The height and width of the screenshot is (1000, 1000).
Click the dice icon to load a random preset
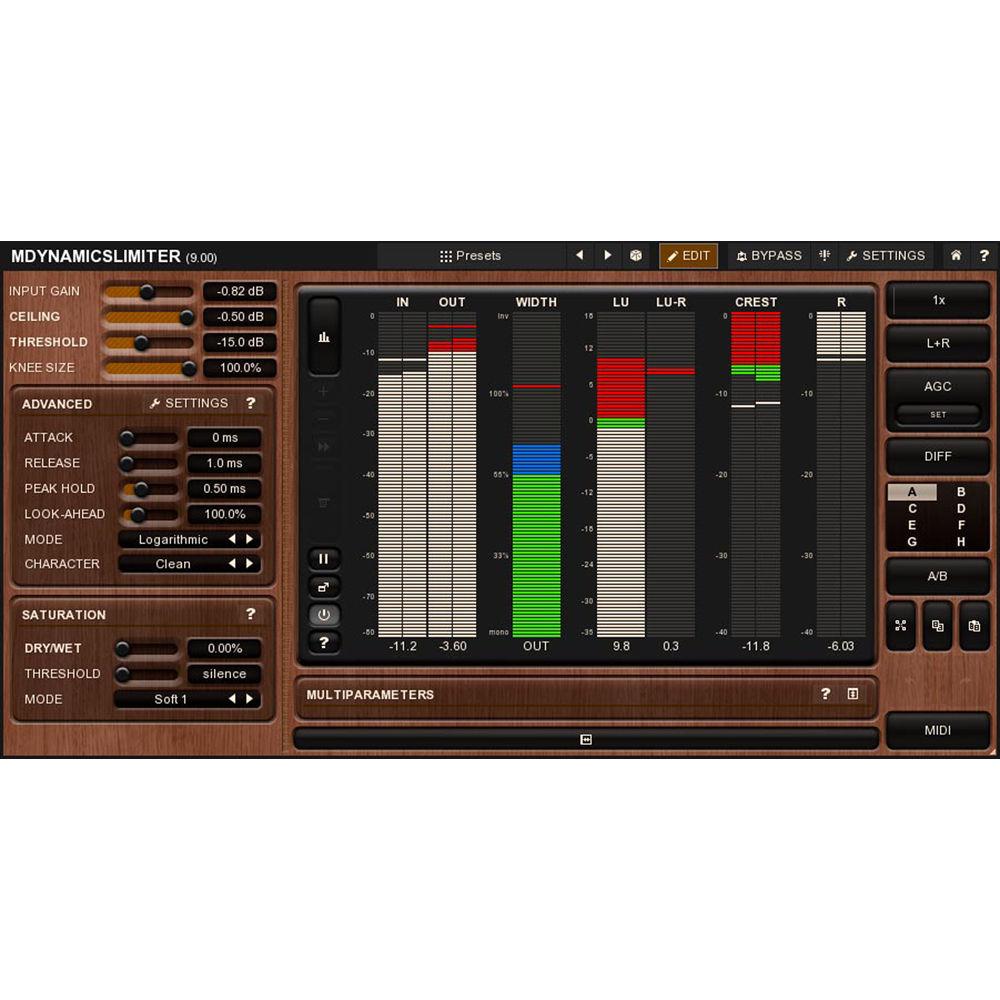coord(637,255)
